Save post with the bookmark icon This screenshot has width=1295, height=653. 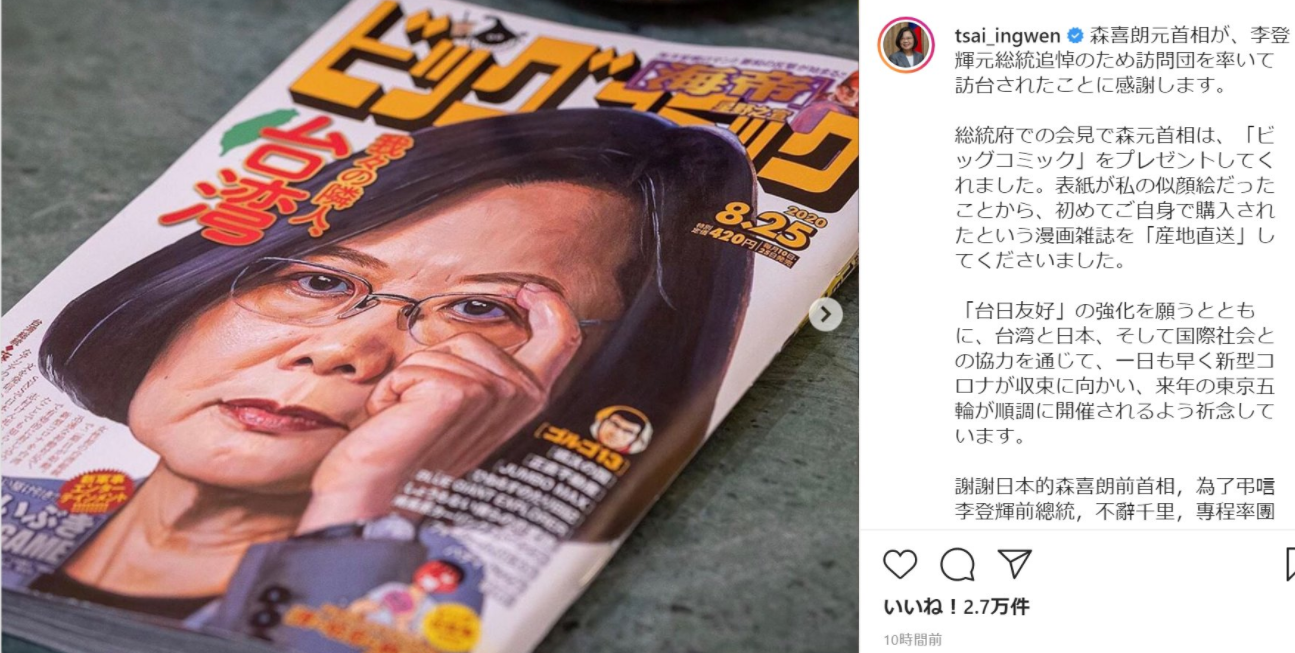(x=1290, y=565)
